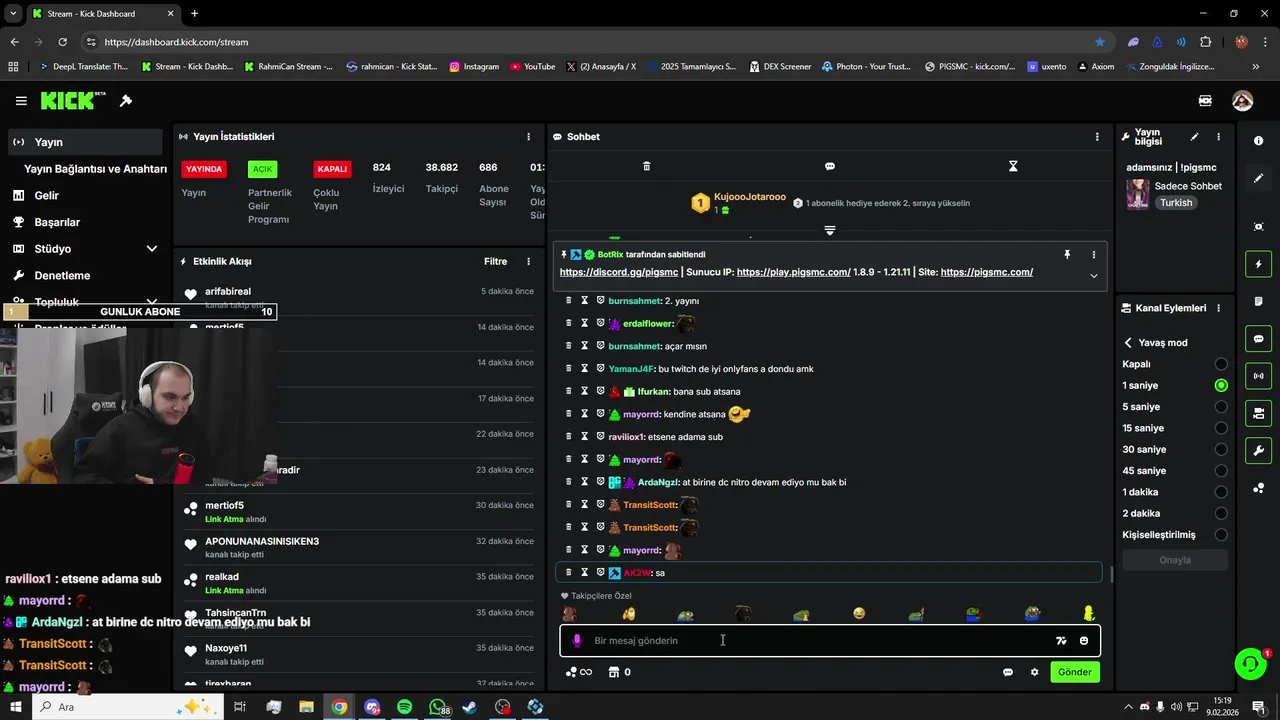The width and height of the screenshot is (1280, 720).
Task: Click the broadcast signal icon in right sidebar
Action: tap(1259, 376)
